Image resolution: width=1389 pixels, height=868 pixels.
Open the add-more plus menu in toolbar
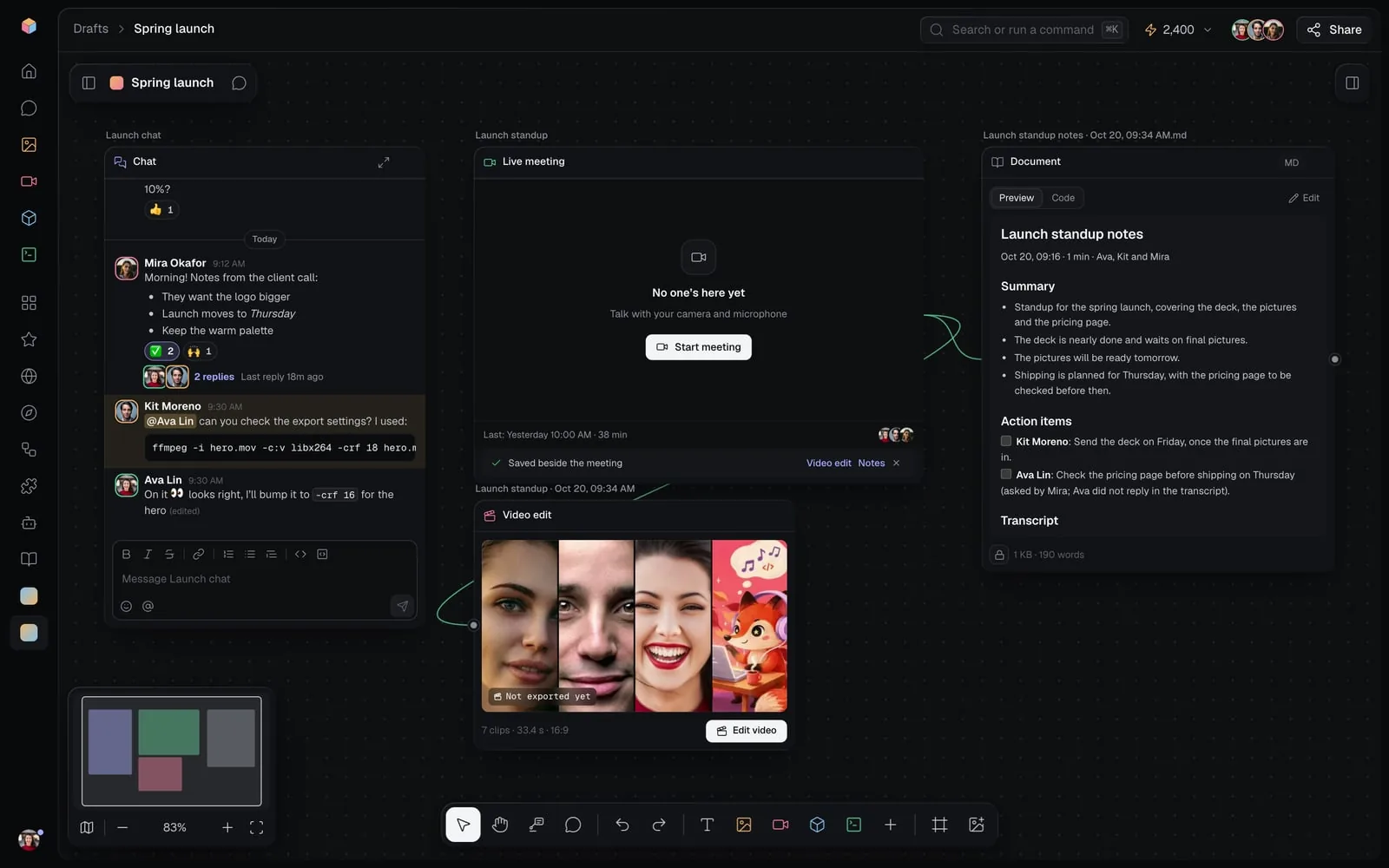point(890,825)
